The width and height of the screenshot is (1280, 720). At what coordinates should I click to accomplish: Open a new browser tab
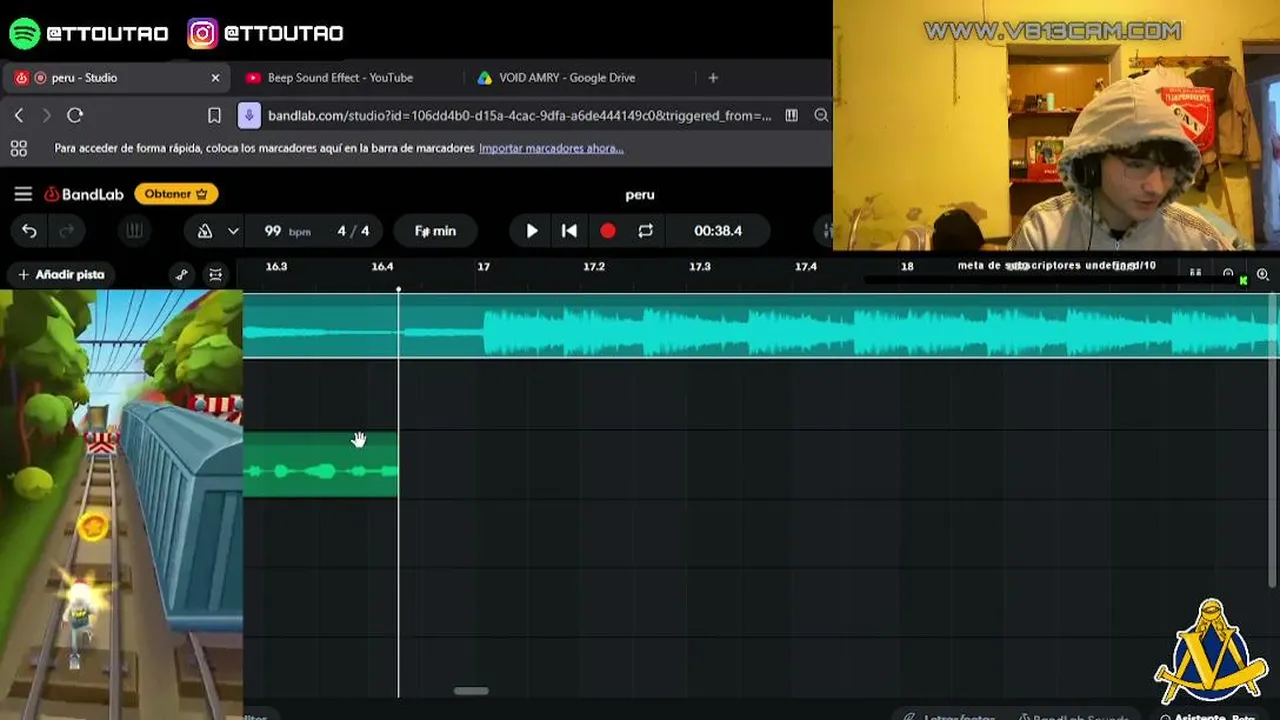click(713, 78)
